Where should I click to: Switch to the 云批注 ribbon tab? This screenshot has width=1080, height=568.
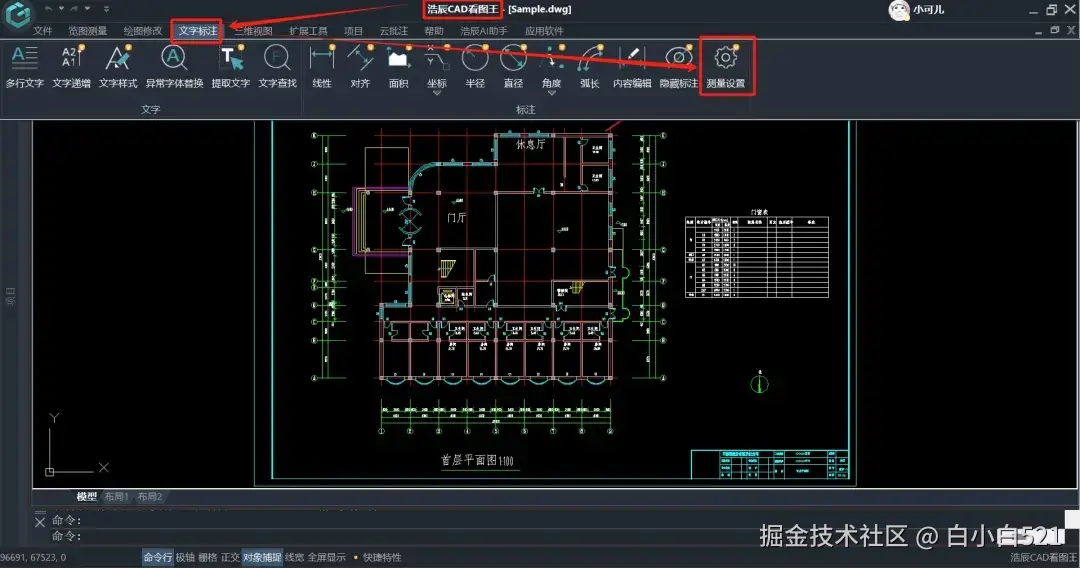tap(394, 31)
